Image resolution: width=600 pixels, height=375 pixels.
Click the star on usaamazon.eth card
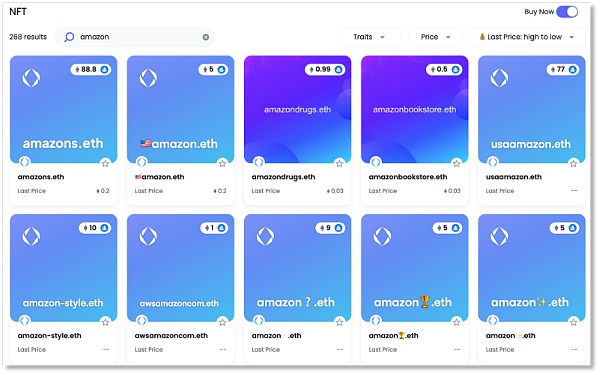(x=573, y=164)
